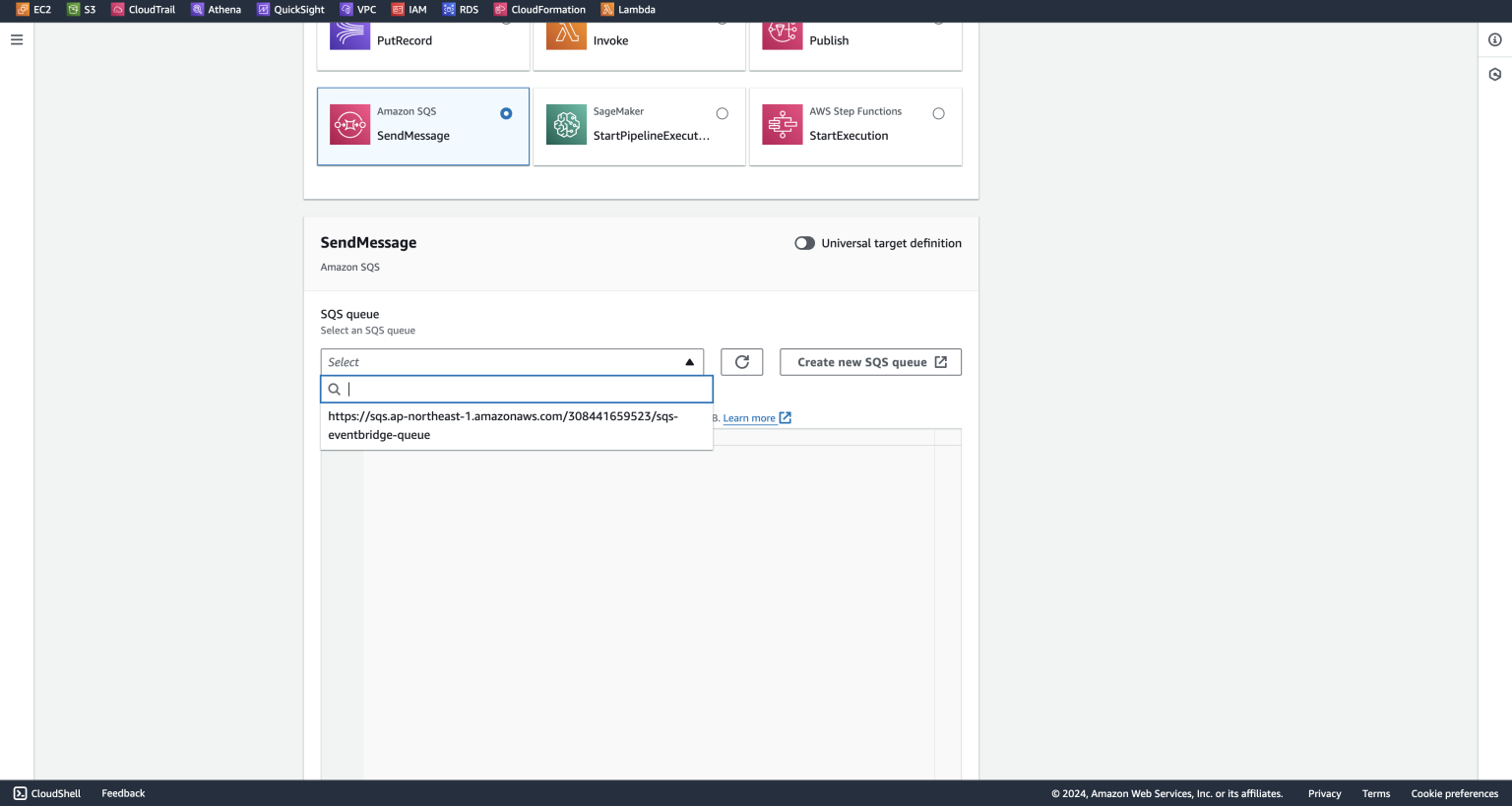Expand the navigation sidebar menu
Screen dimensions: 1512x806
[x=16, y=39]
